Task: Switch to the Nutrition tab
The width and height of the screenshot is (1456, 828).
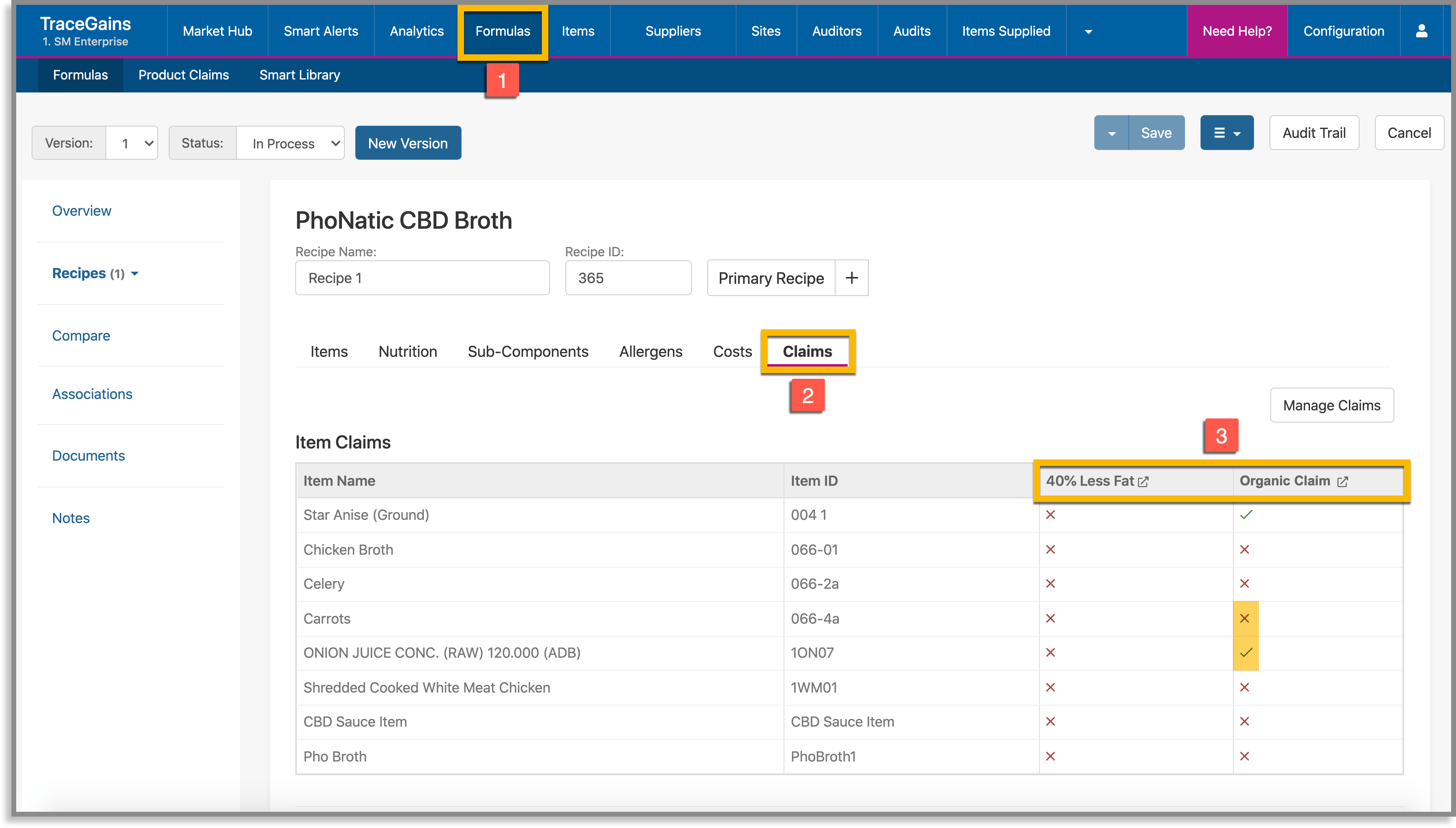Action: tap(408, 351)
